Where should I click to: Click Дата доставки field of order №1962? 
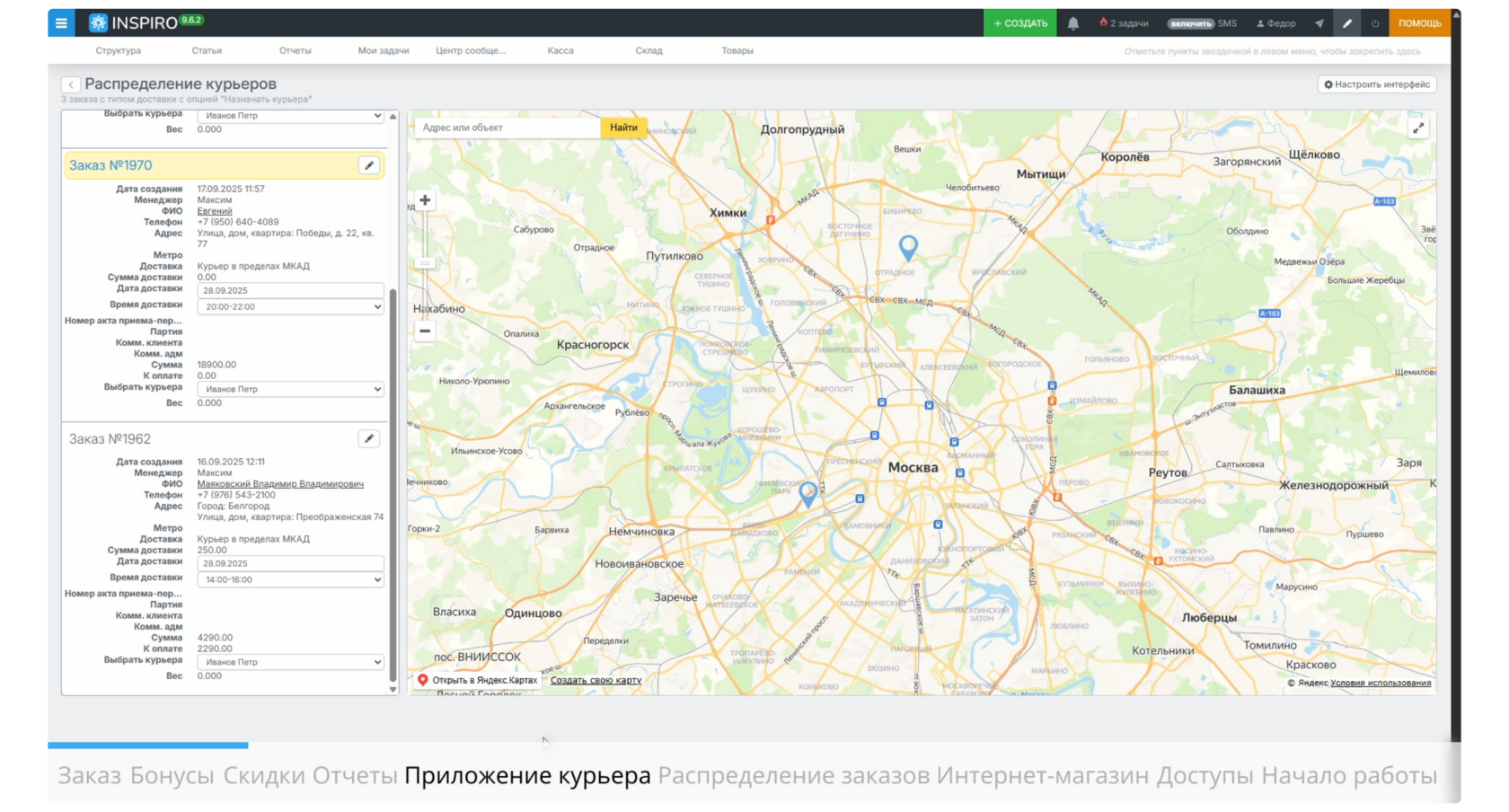(291, 564)
